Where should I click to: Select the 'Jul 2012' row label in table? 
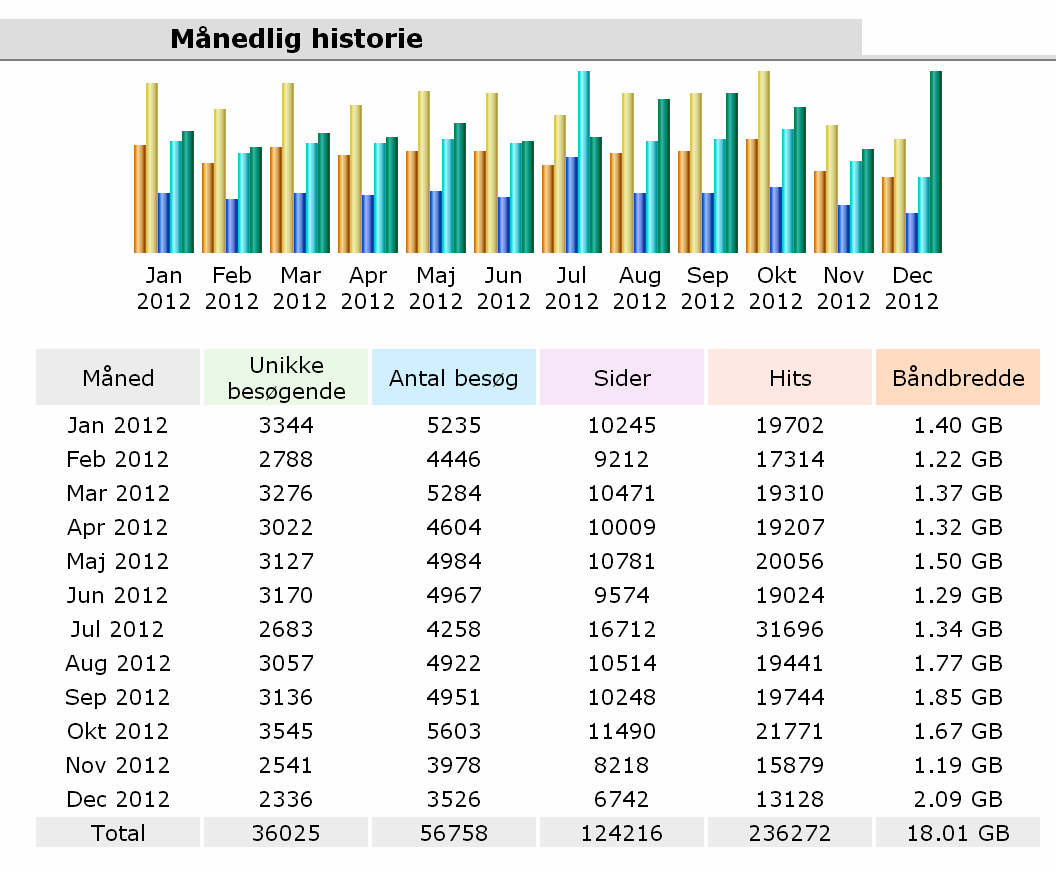118,630
